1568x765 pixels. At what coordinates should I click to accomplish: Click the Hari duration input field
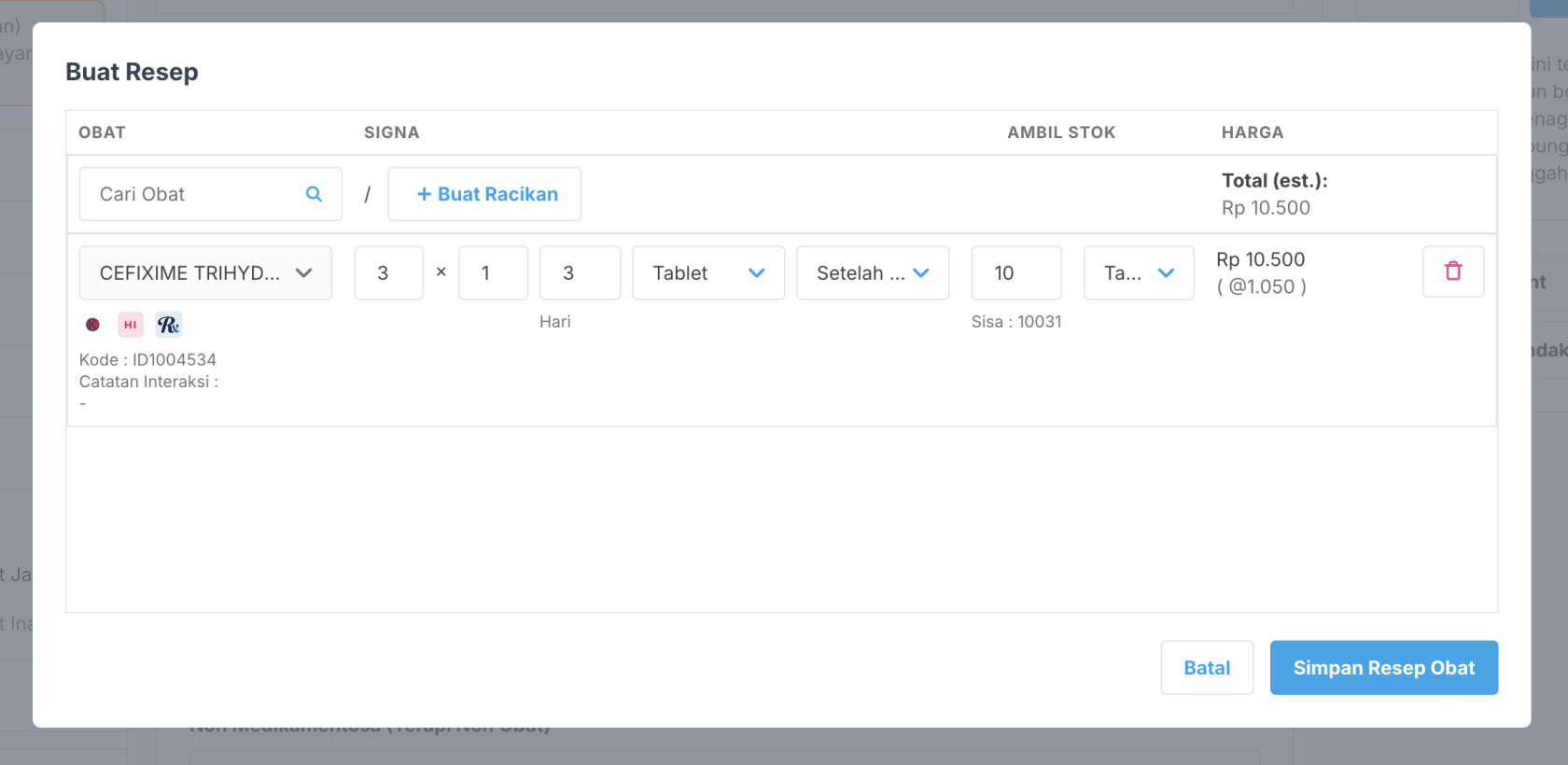click(580, 273)
